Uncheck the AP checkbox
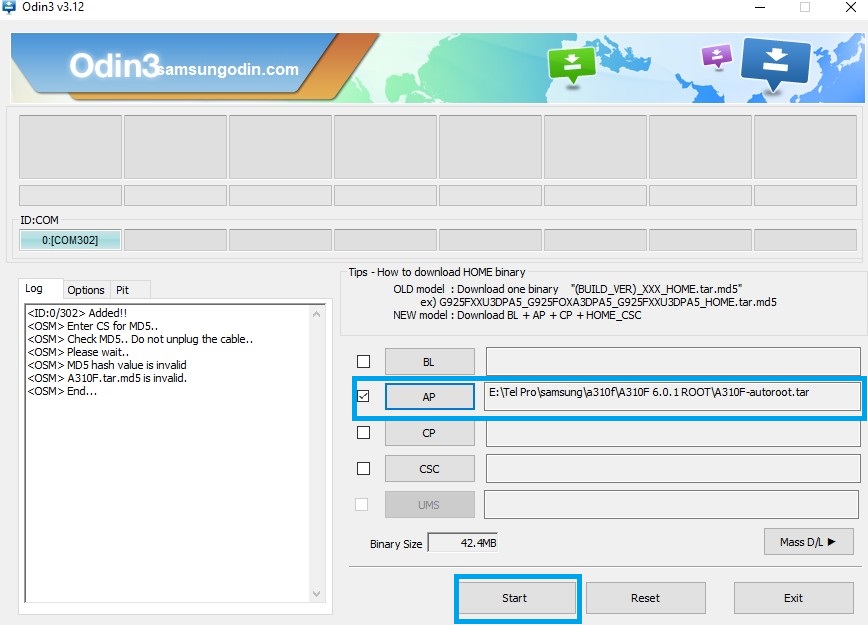The height and width of the screenshot is (625, 868). [x=364, y=396]
